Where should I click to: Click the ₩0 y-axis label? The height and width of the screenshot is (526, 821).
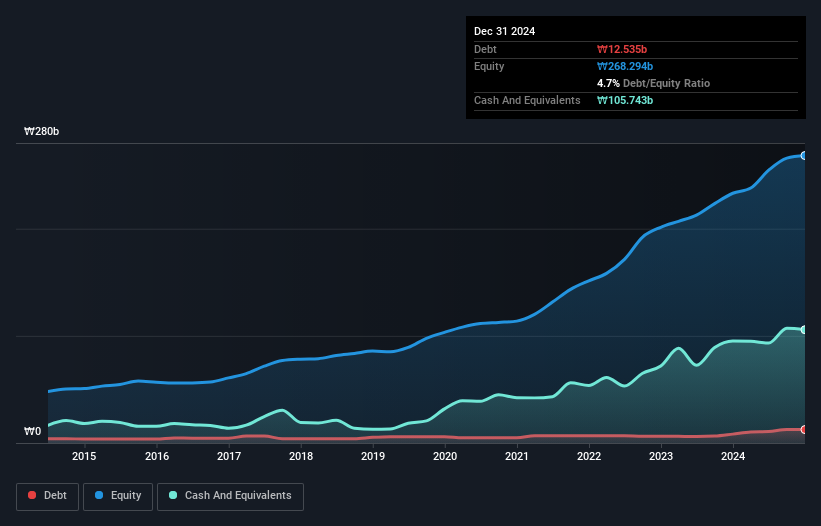32,431
